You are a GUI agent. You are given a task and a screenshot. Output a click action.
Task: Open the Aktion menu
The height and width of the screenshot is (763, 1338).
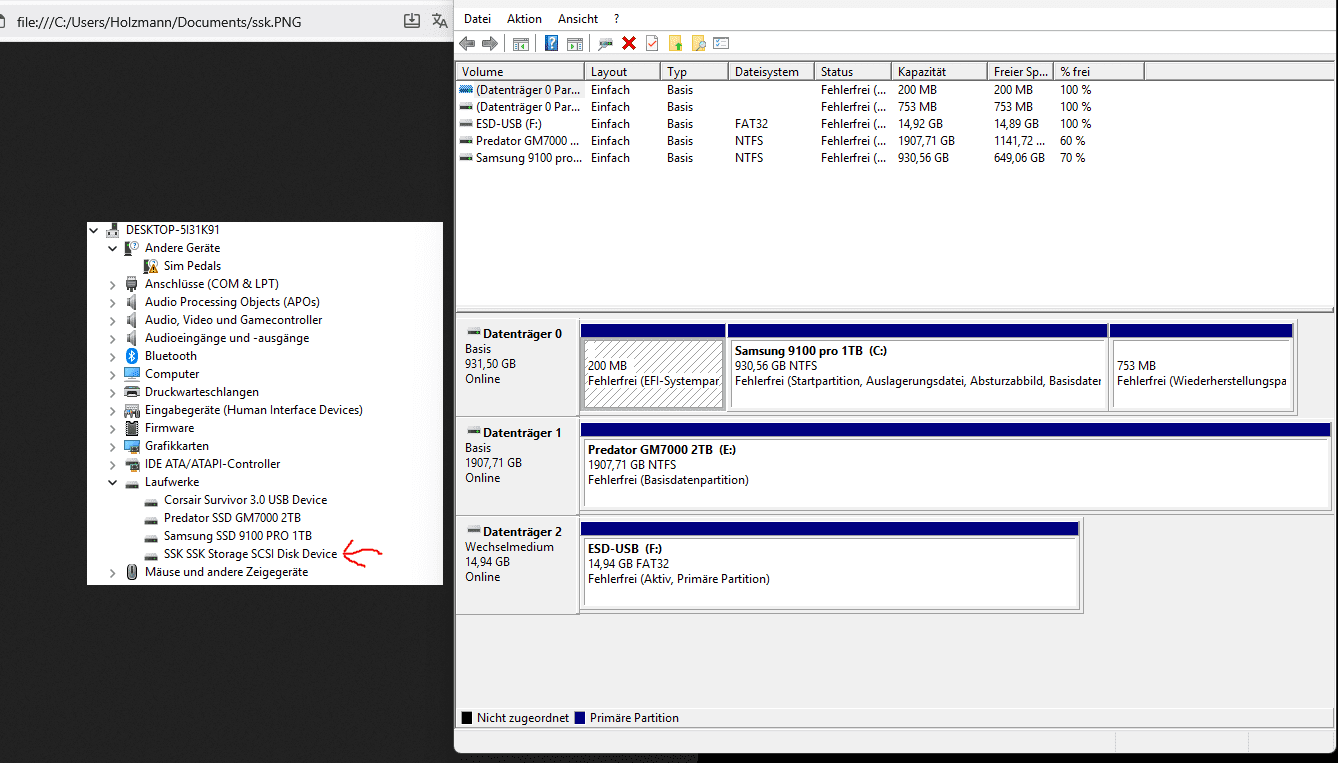pos(524,19)
